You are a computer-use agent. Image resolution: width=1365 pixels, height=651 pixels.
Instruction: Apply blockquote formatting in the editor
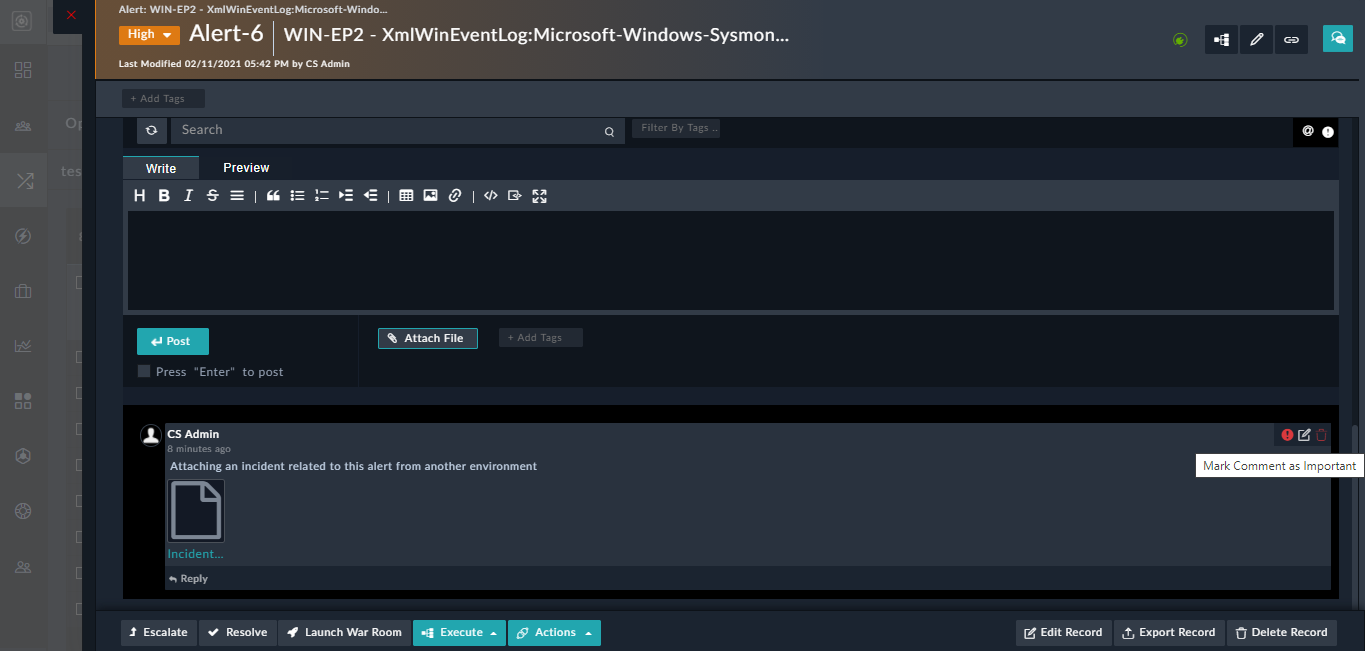pyautogui.click(x=272, y=195)
